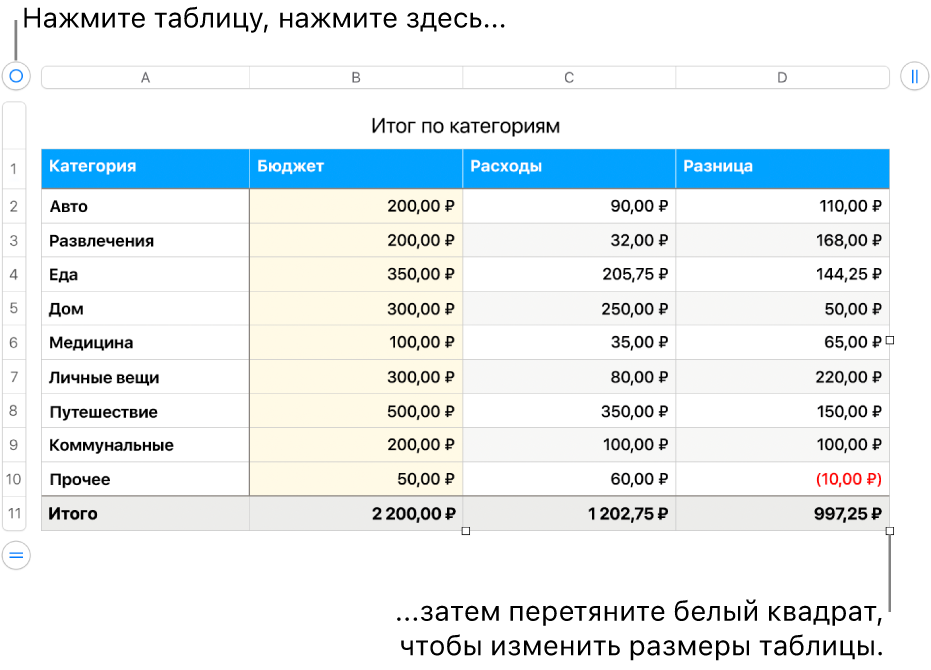The width and height of the screenshot is (931, 670).
Task: Click the 220,00 ₽ difference cell
Action: click(783, 377)
